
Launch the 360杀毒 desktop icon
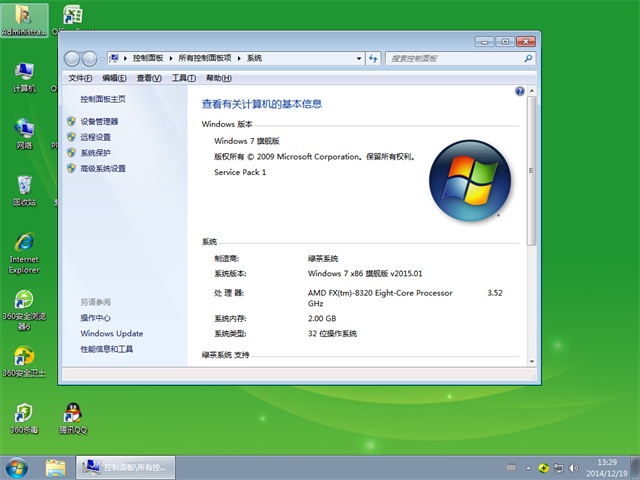tap(24, 418)
